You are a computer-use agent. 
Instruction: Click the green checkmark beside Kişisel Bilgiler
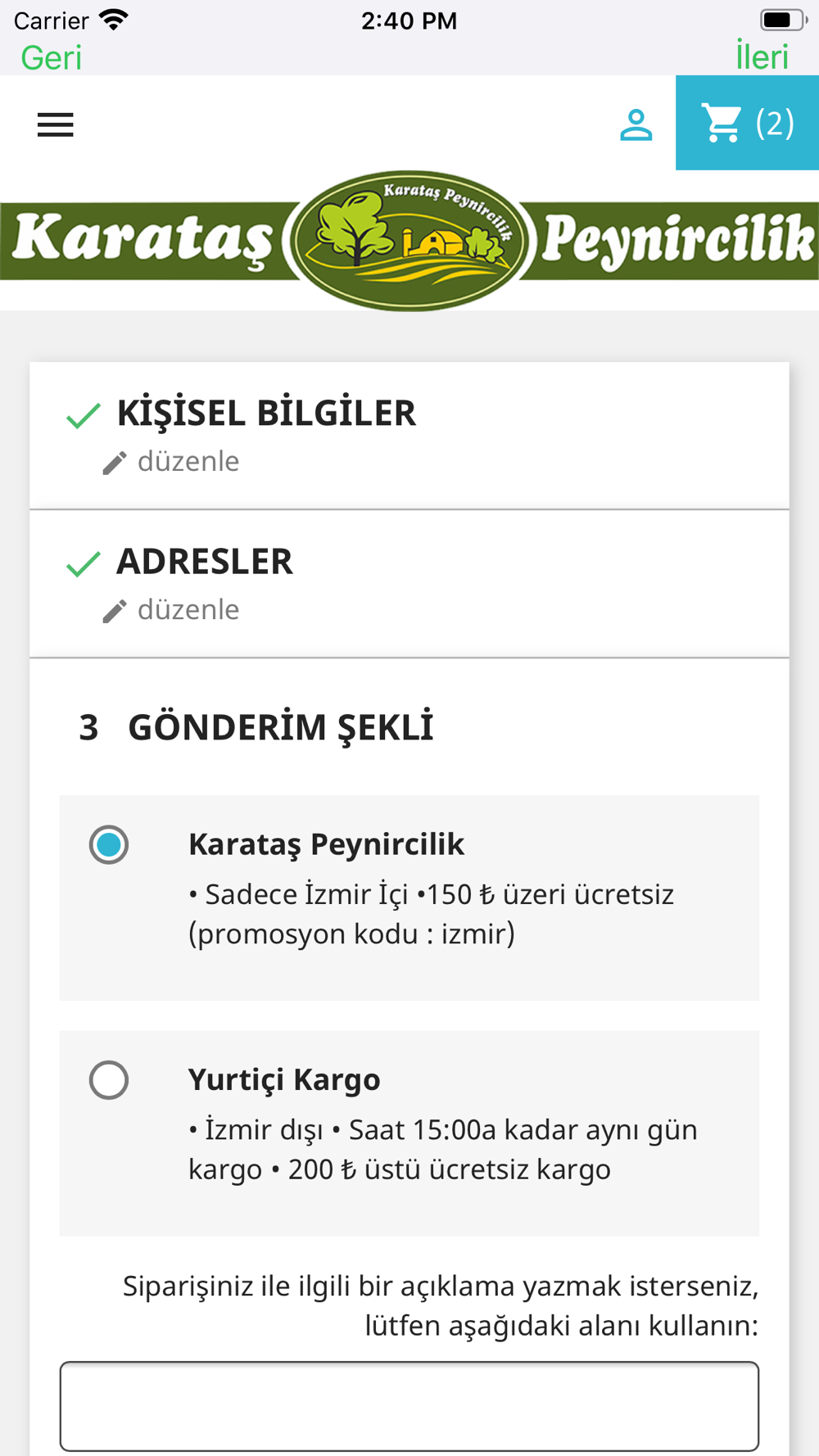point(84,415)
